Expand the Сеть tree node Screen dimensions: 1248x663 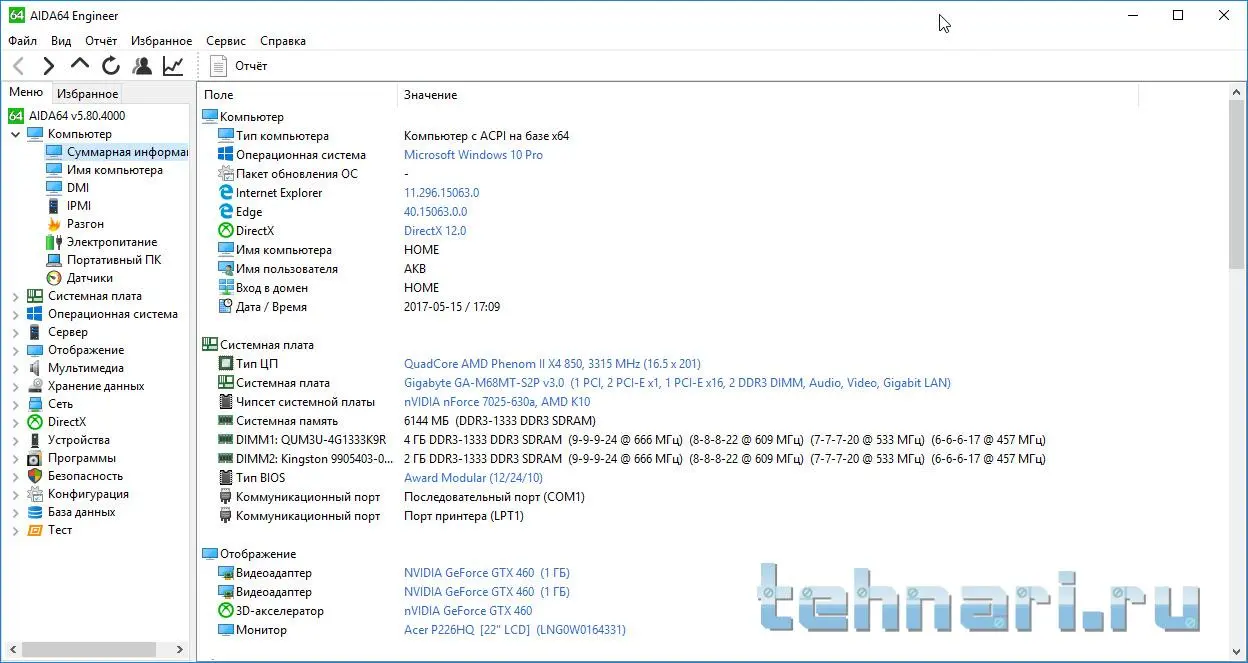pos(16,404)
